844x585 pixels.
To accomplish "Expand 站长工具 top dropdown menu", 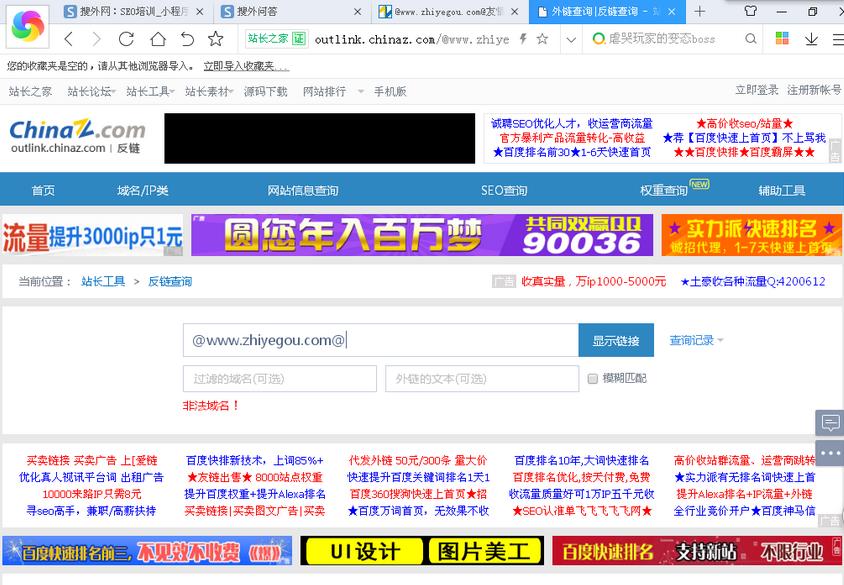I will click(150, 91).
